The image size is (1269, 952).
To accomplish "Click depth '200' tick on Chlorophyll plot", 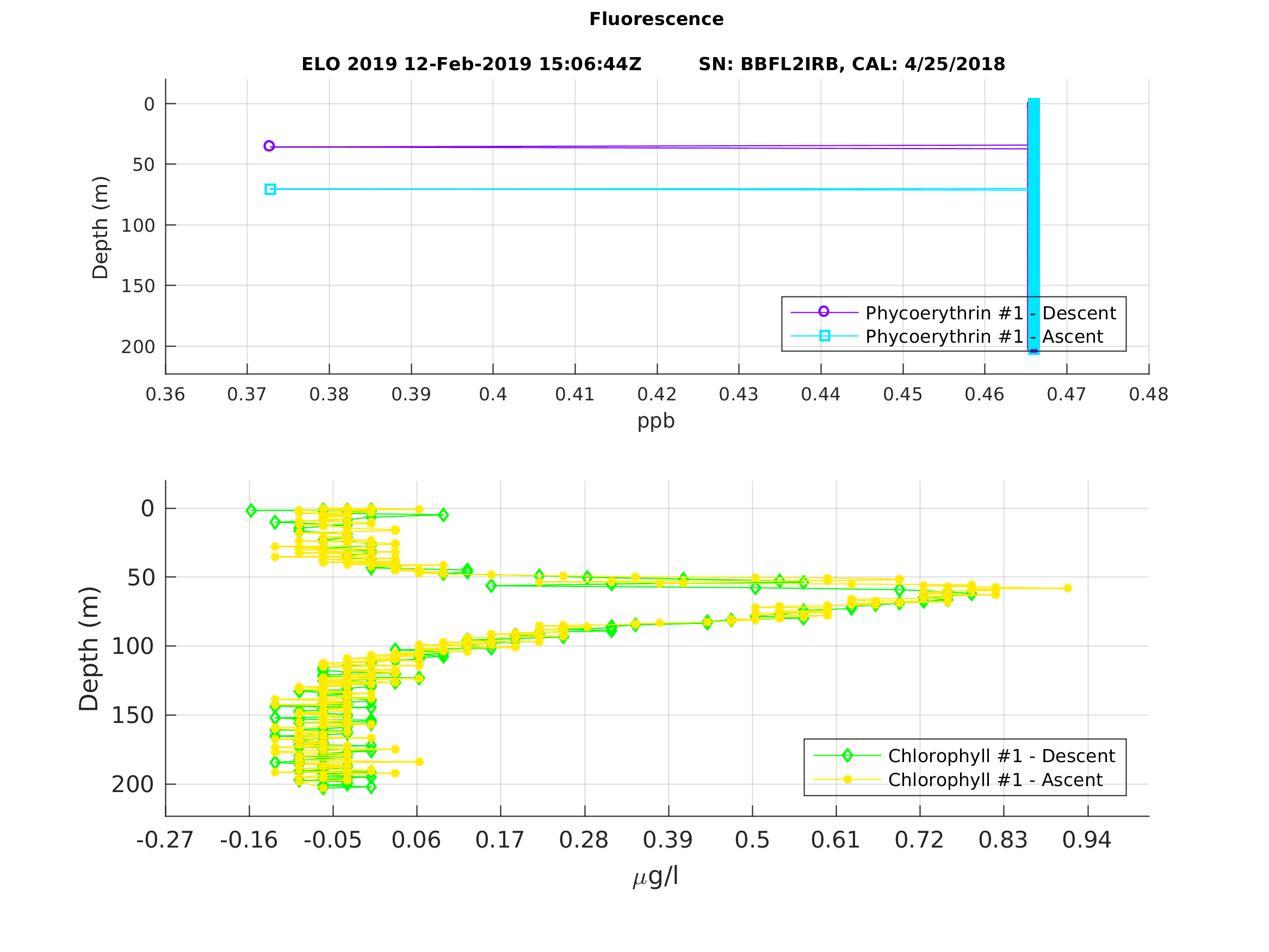I will tap(133, 784).
